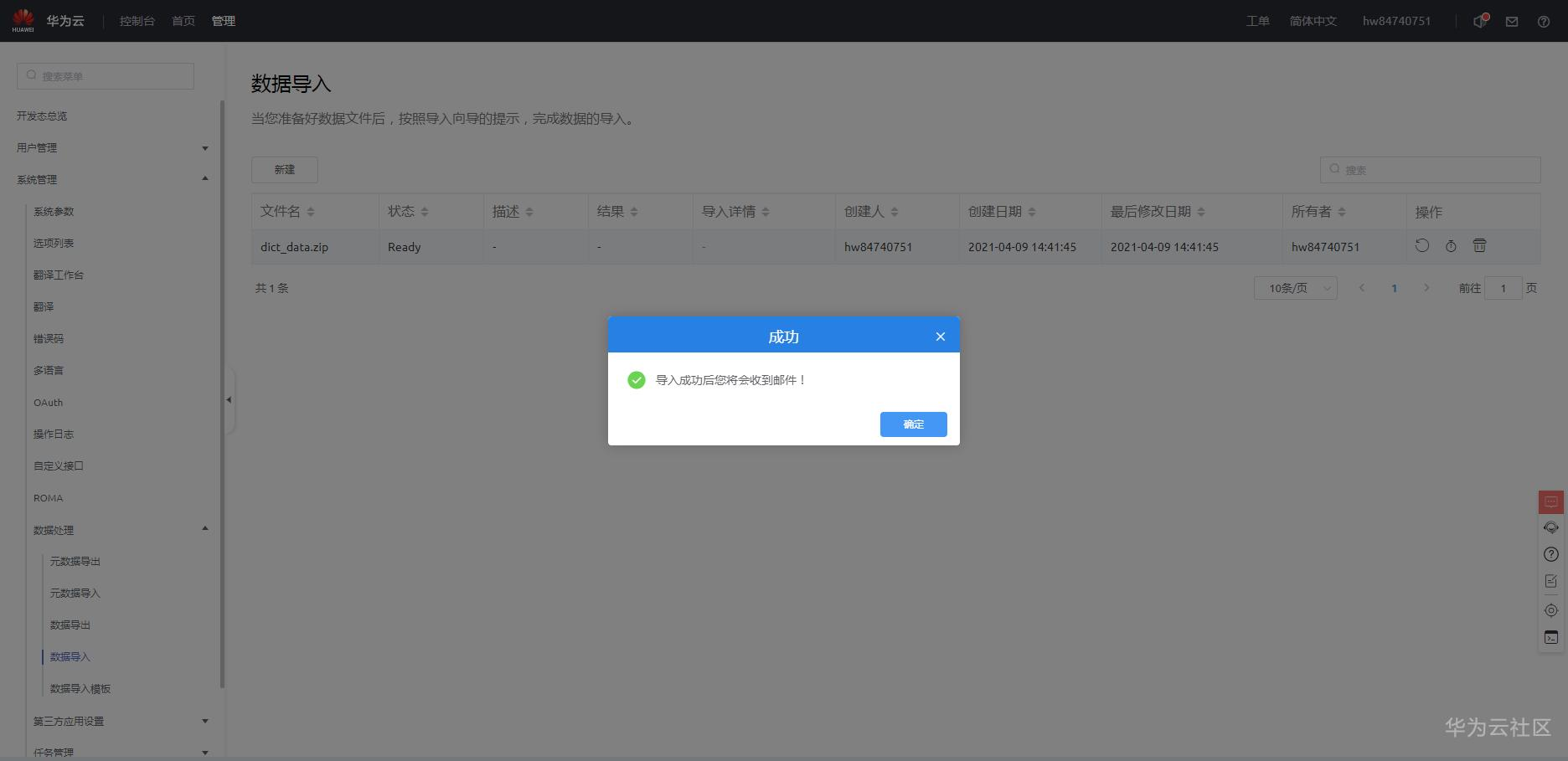The image size is (1568, 761).
Task: Open the hw84740751 account menu in the header
Action: point(1396,21)
